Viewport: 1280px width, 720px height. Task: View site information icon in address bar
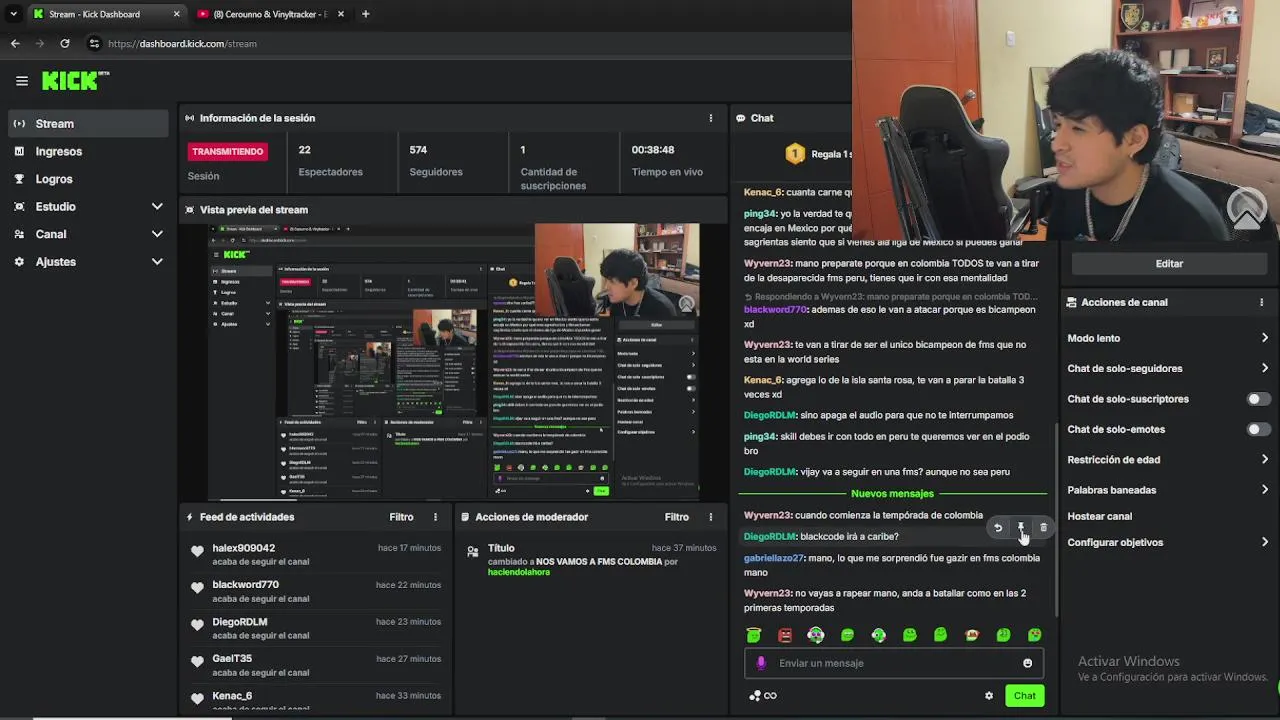[x=94, y=43]
